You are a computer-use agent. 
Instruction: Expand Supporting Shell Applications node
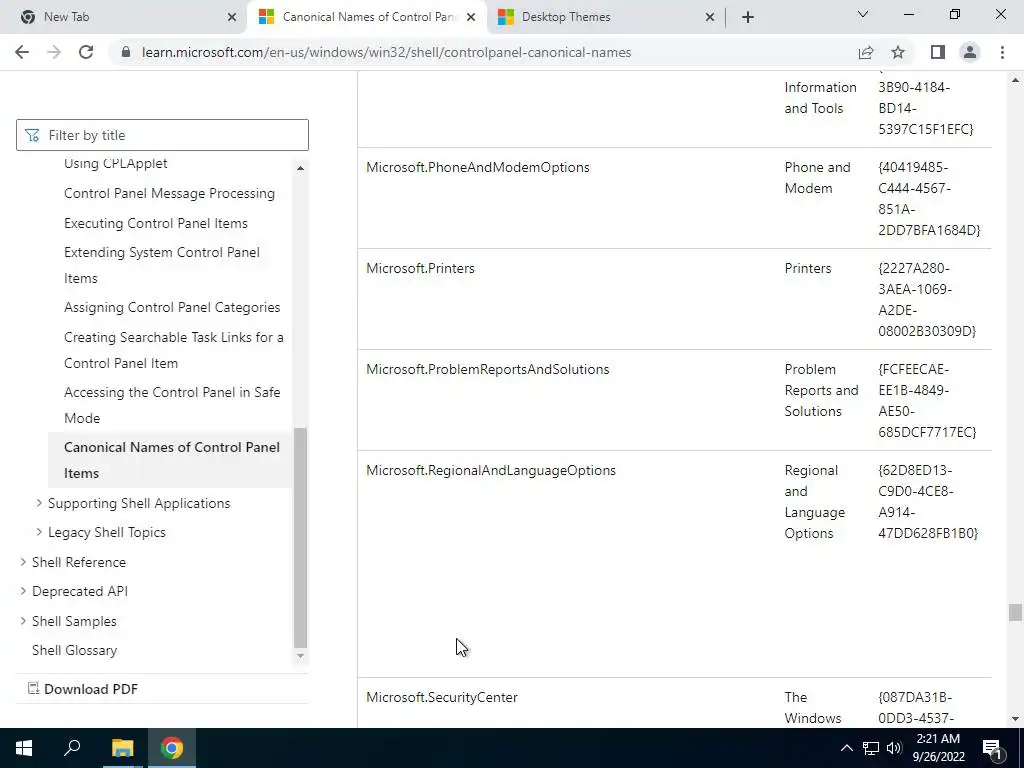point(39,503)
